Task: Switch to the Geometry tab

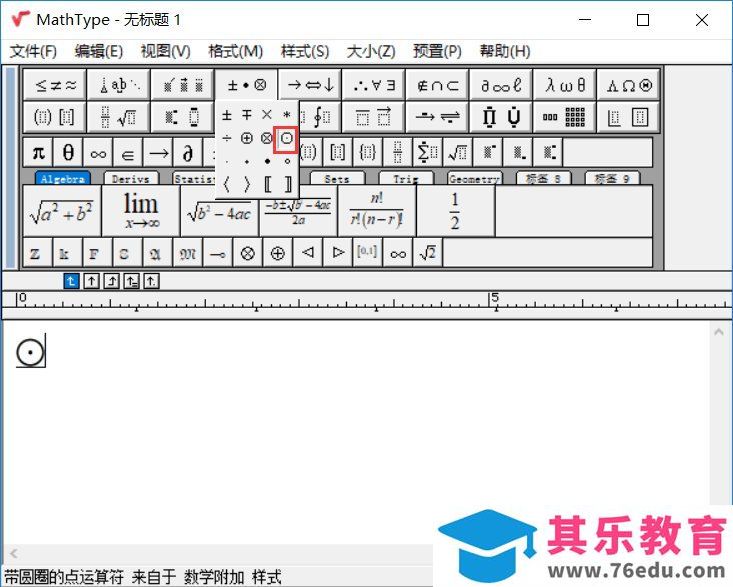Action: 474,179
